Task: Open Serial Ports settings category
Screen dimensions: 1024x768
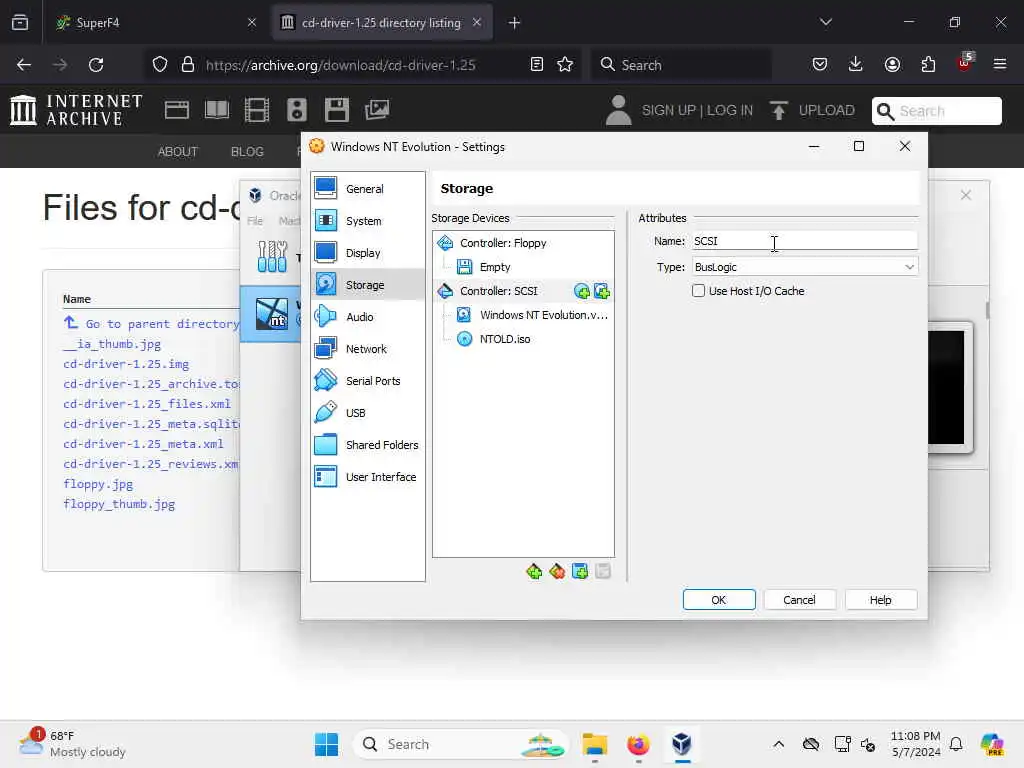Action: 368,381
